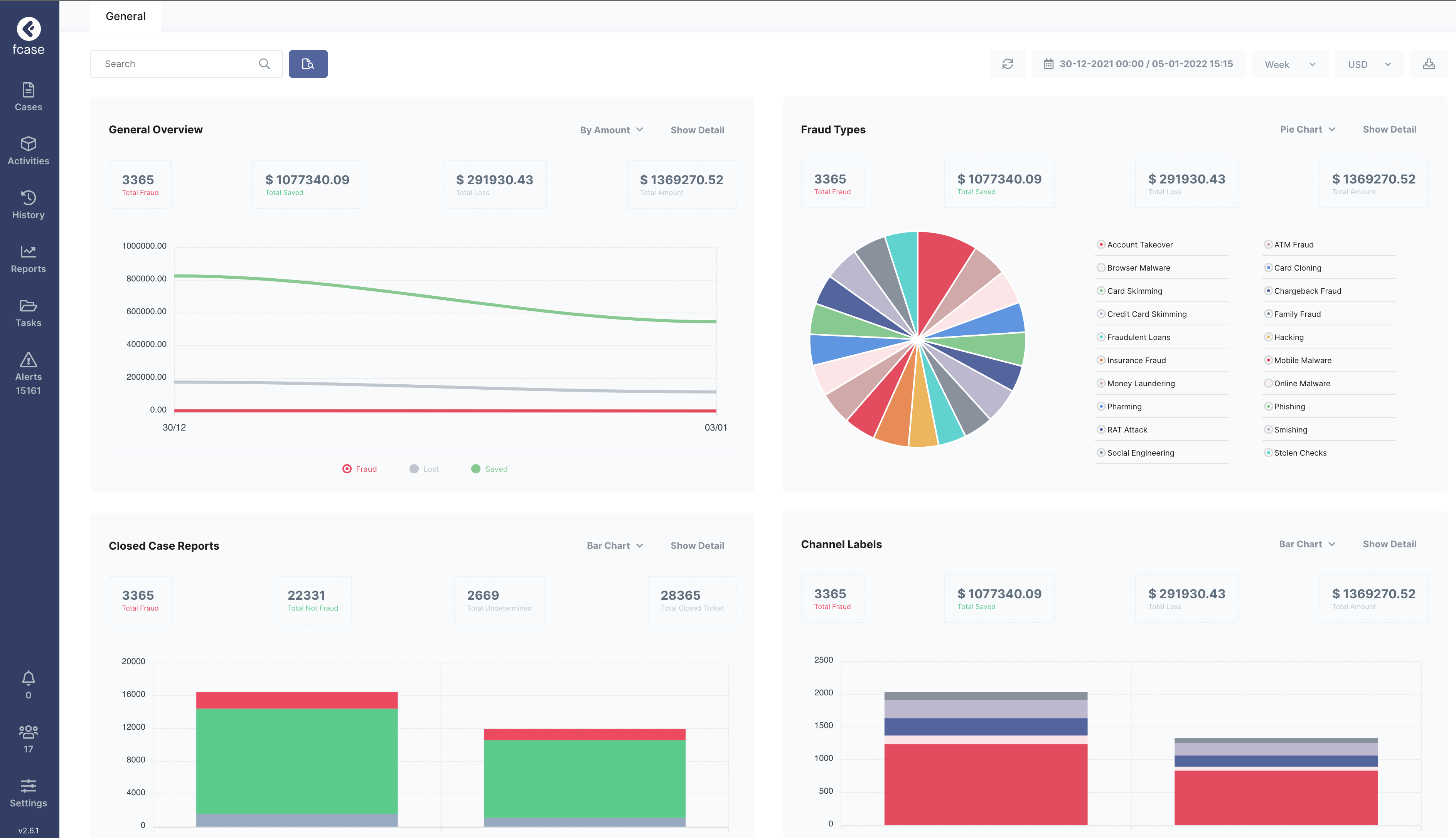Toggle Credit Card Skimming legend entry
The width and height of the screenshot is (1456, 838).
1142,314
